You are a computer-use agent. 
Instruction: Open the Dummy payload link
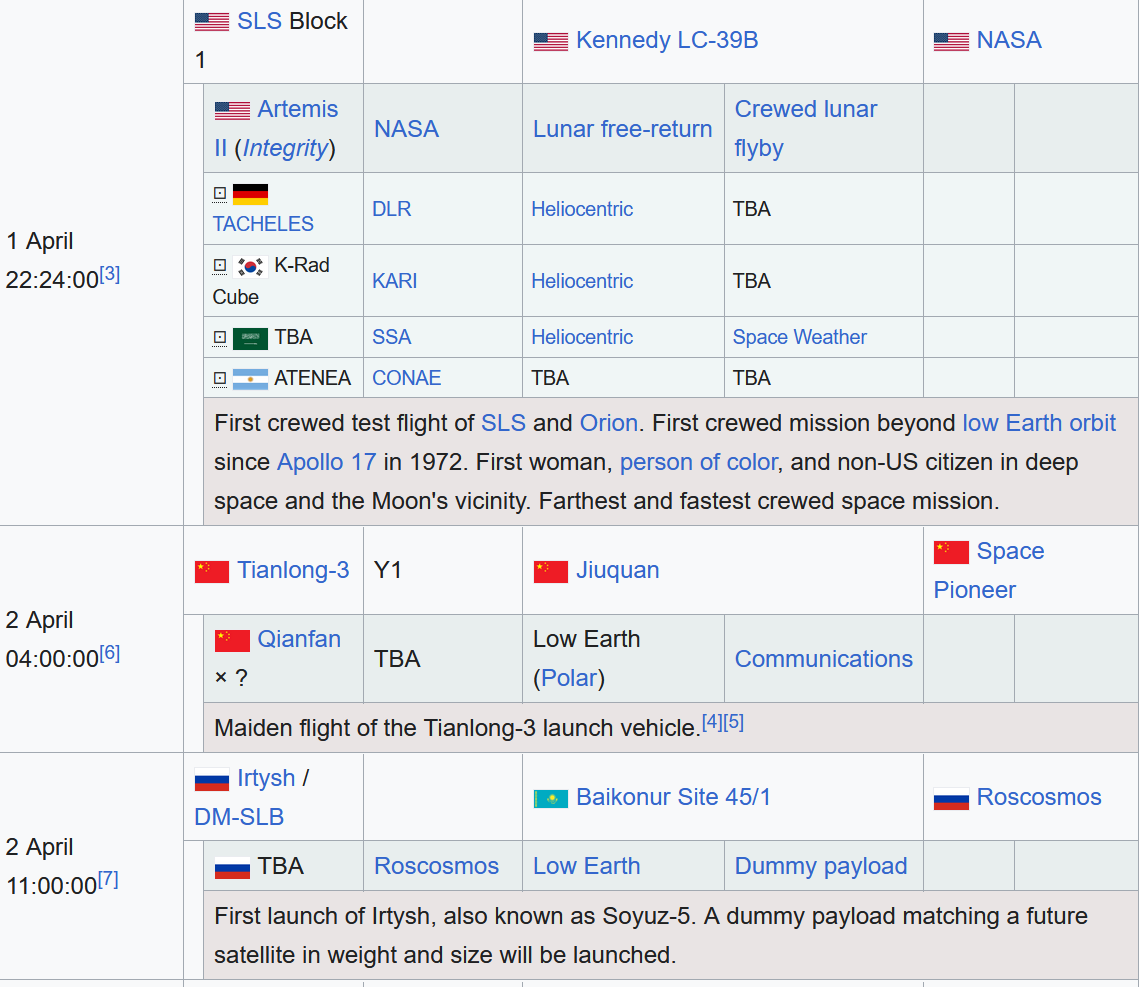[821, 866]
